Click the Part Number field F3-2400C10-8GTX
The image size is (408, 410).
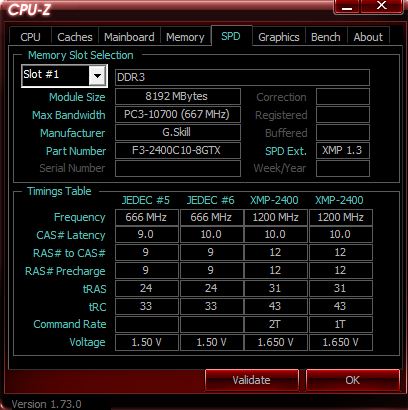[178, 150]
